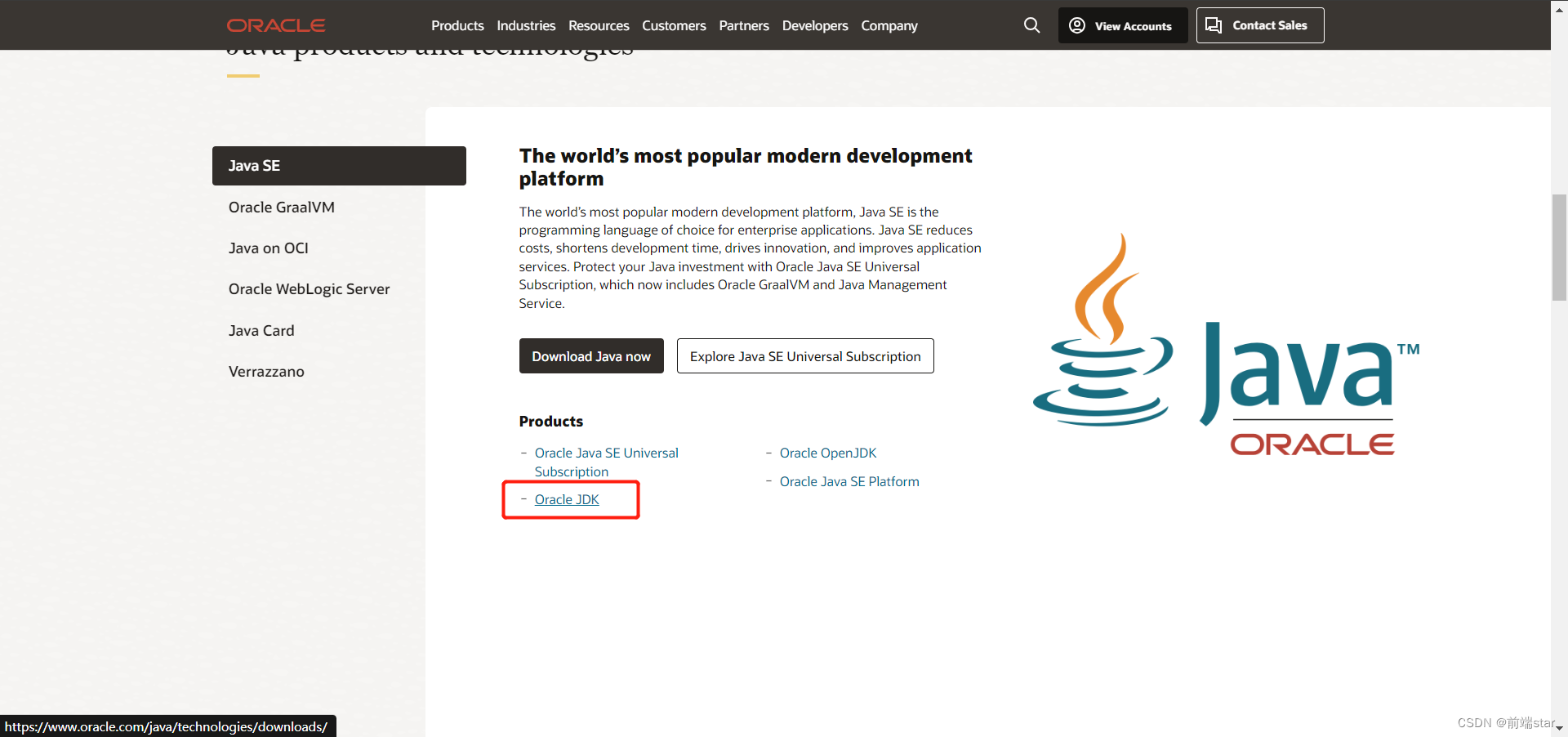Click the vertical scrollbar thumb
Viewport: 1568px width, 737px height.
(1559, 248)
